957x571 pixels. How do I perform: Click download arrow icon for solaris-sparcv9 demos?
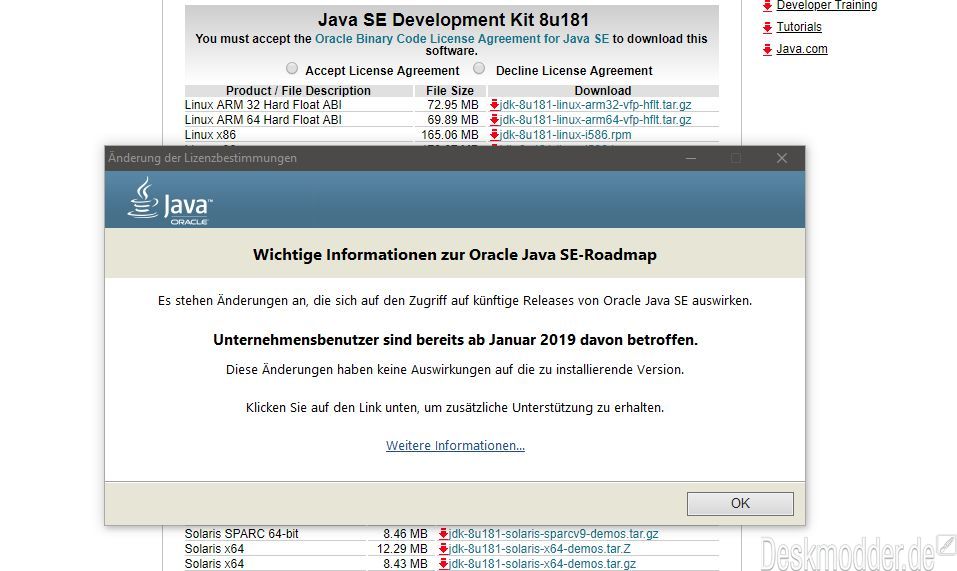pos(444,534)
